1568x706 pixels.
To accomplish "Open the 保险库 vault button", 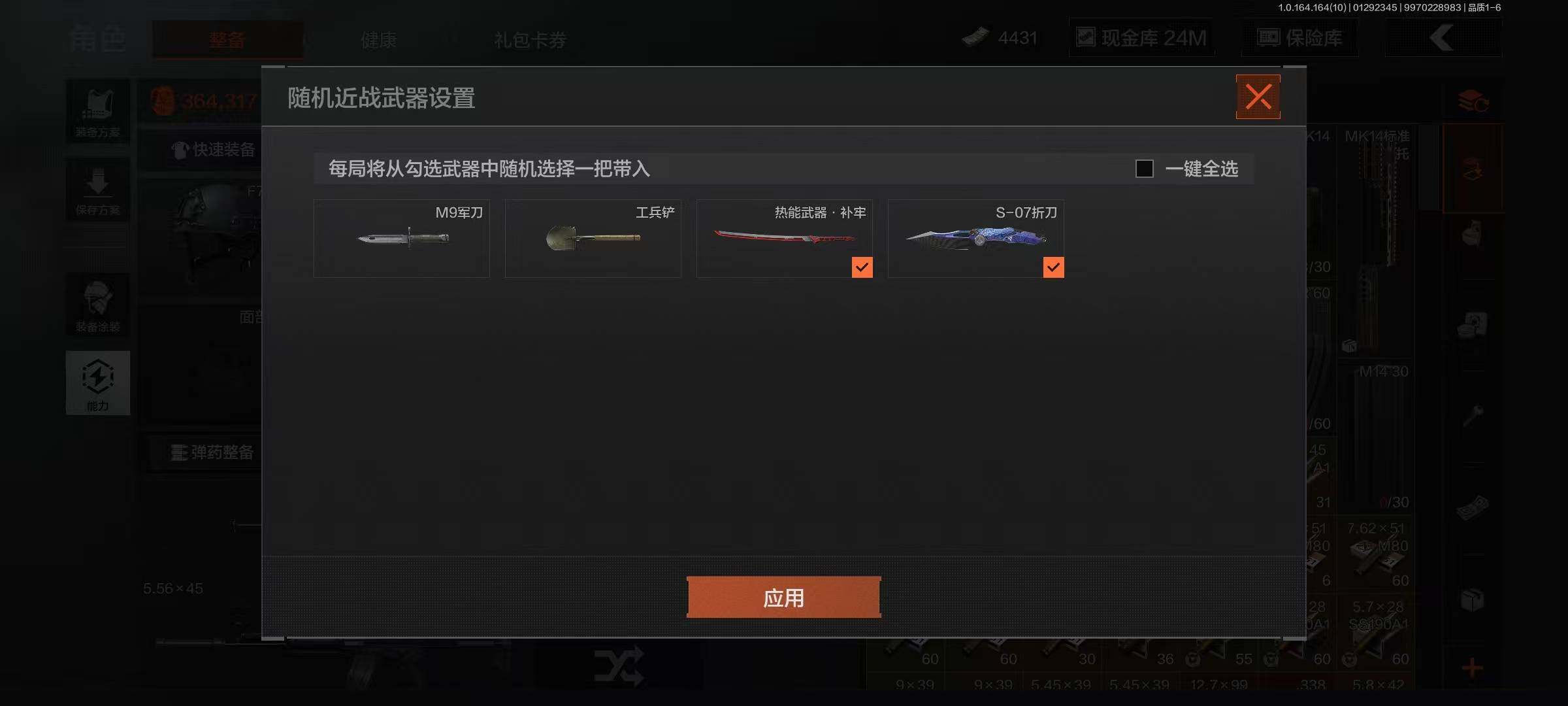I will click(x=1299, y=38).
